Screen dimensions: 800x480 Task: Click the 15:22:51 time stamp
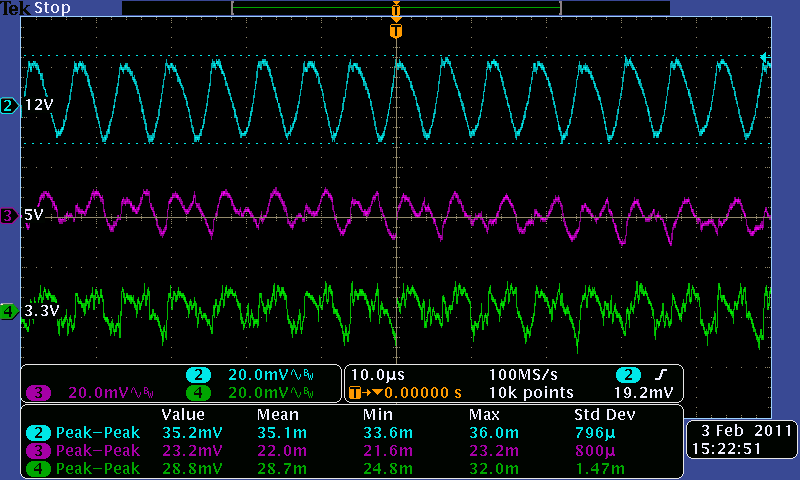click(x=727, y=449)
